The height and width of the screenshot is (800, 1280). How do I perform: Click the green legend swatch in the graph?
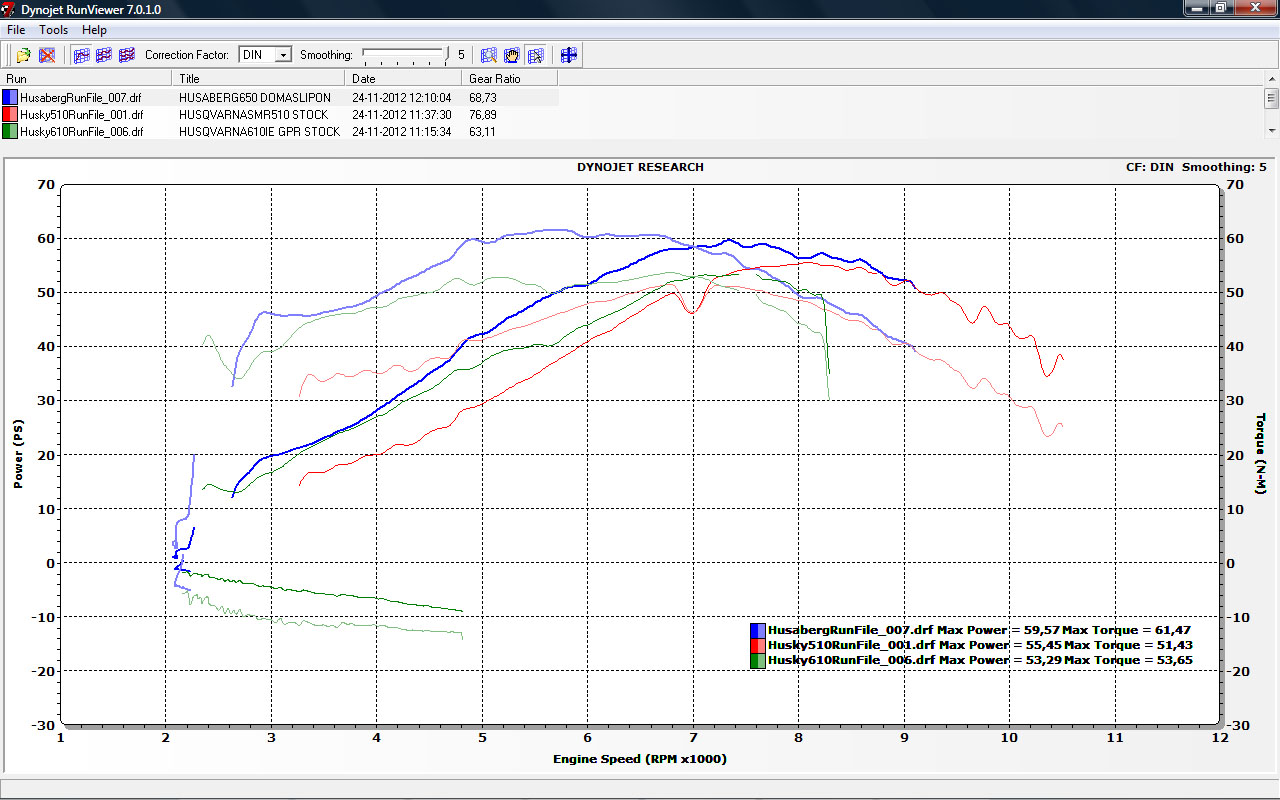point(758,660)
